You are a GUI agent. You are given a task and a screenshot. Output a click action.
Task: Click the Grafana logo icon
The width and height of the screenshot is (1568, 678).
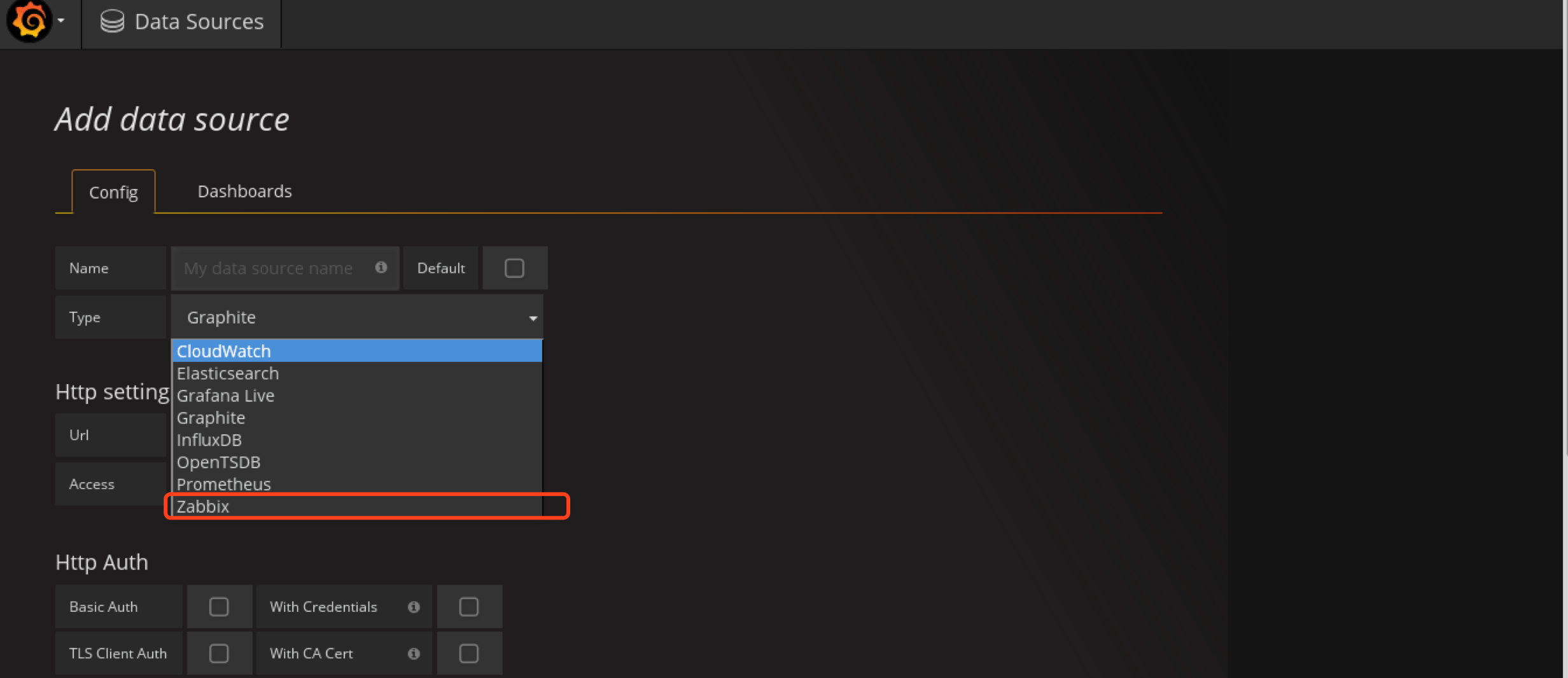[29, 21]
